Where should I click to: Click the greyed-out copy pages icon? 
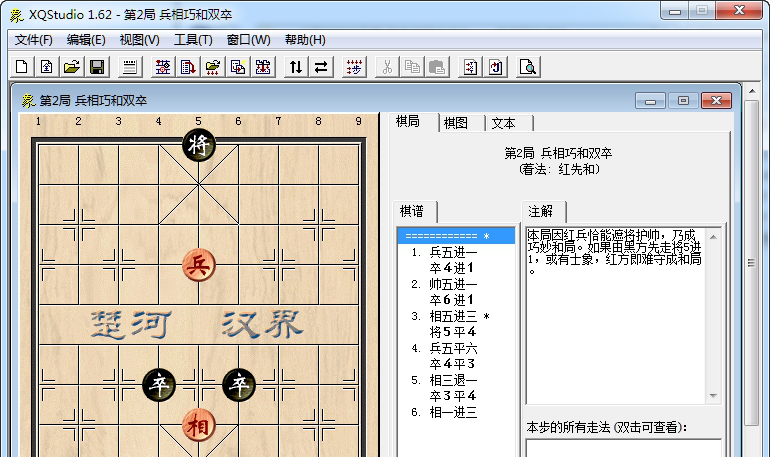[x=412, y=67]
